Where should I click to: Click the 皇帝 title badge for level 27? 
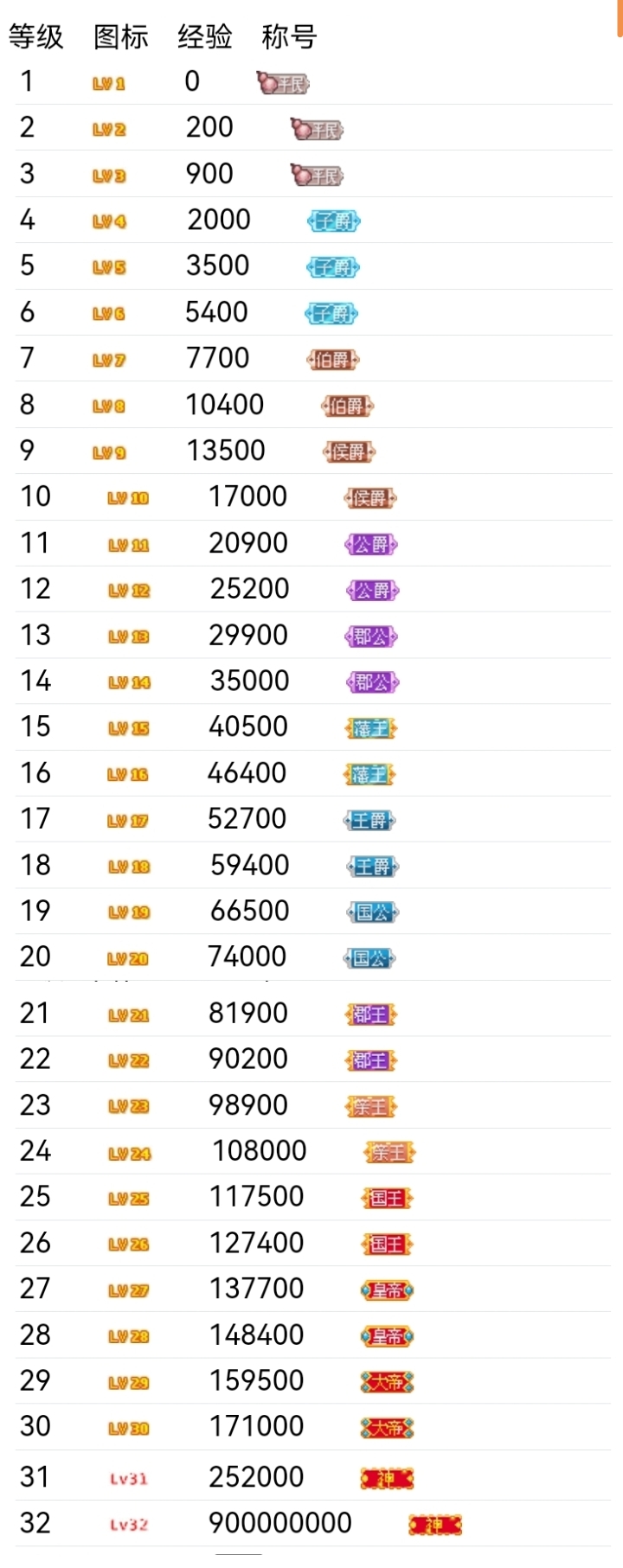pyautogui.click(x=387, y=1290)
